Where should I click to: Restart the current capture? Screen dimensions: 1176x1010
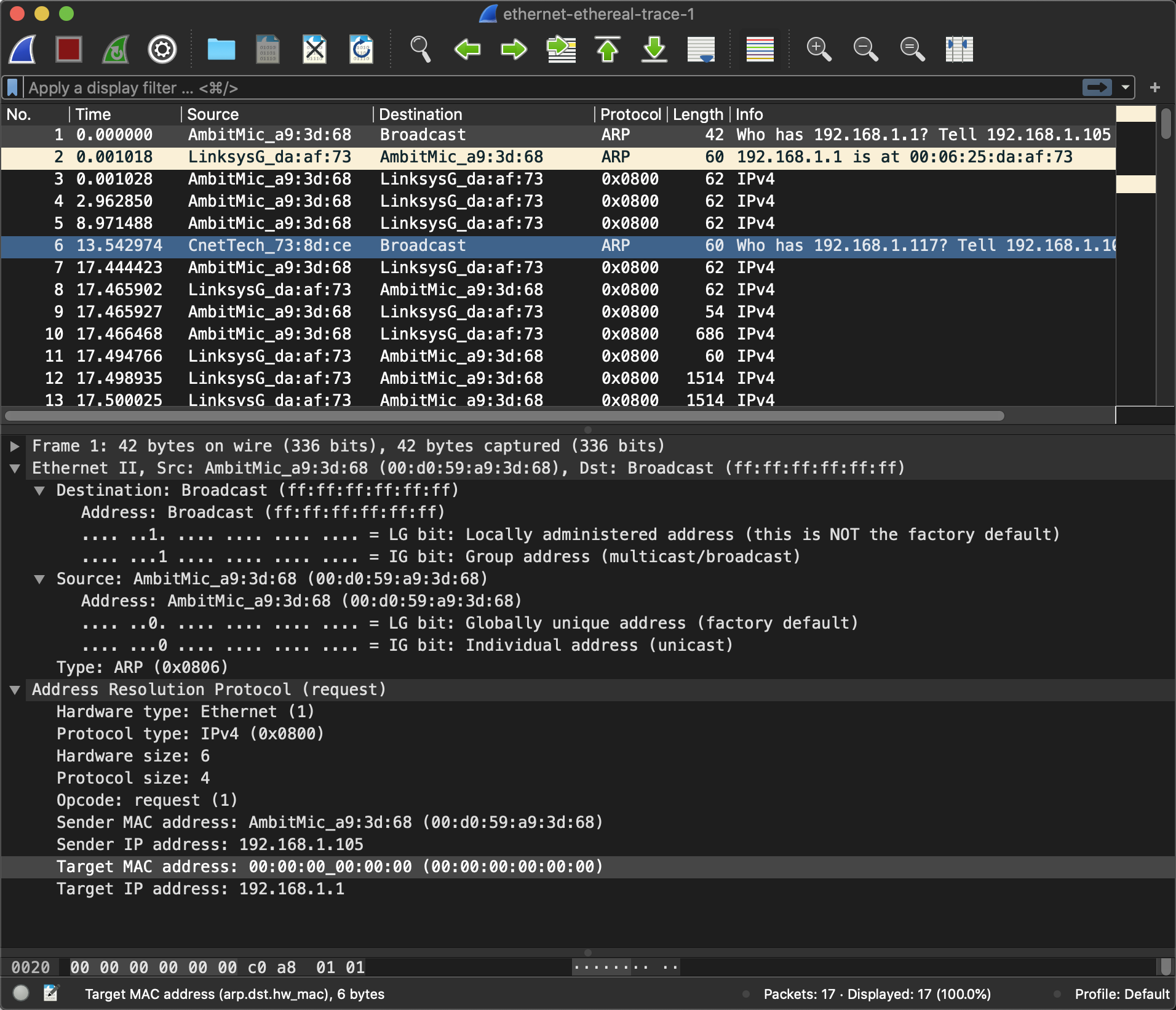[x=116, y=49]
